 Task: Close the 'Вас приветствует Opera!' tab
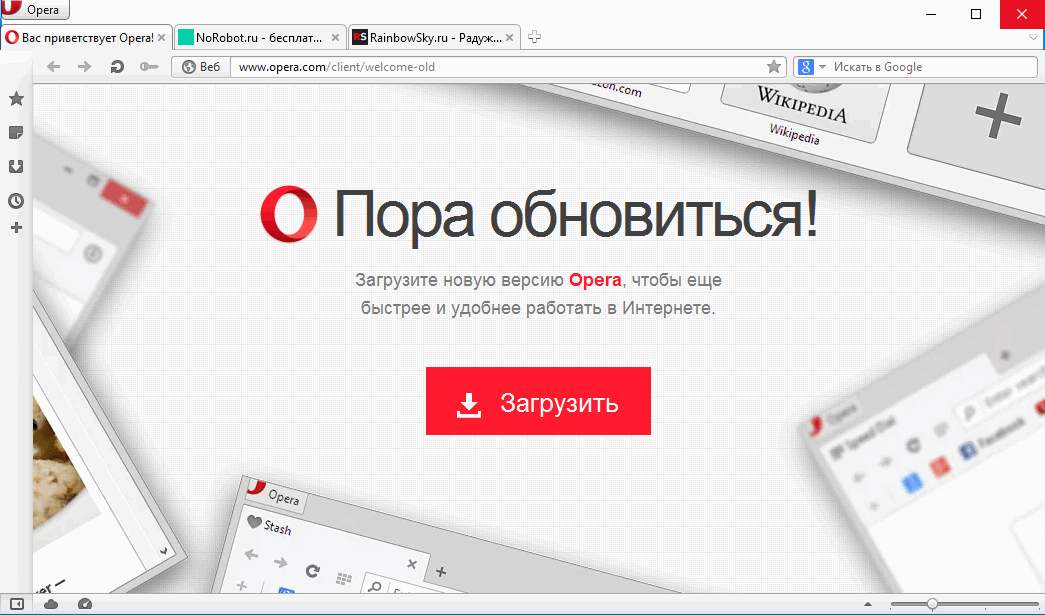[x=161, y=38]
